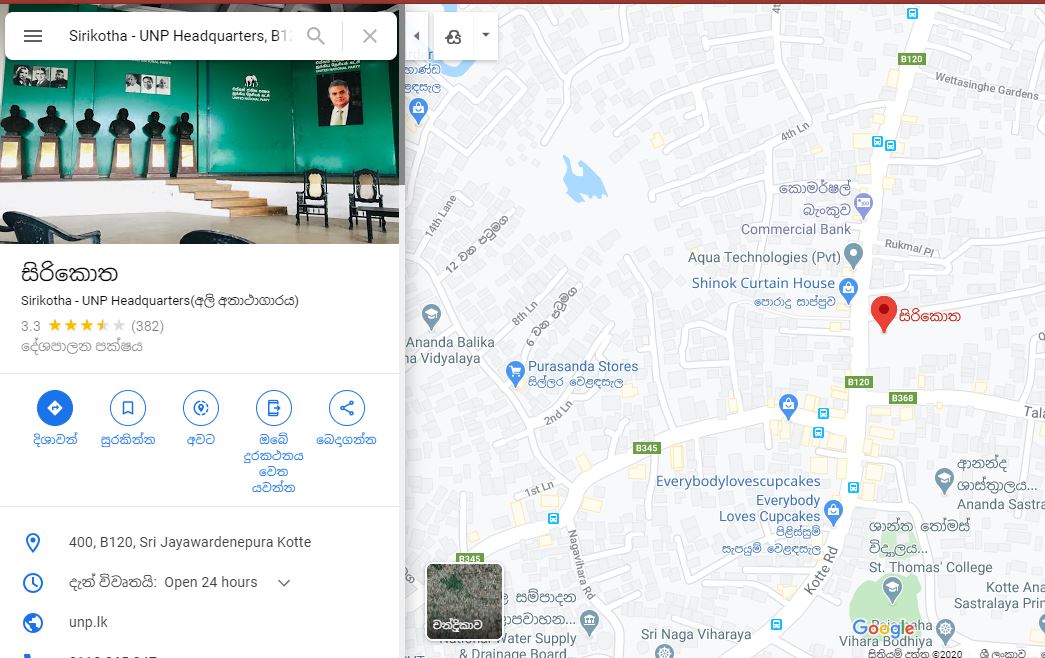
Task: Click shopping marker left of B120 junction
Action: click(x=788, y=405)
